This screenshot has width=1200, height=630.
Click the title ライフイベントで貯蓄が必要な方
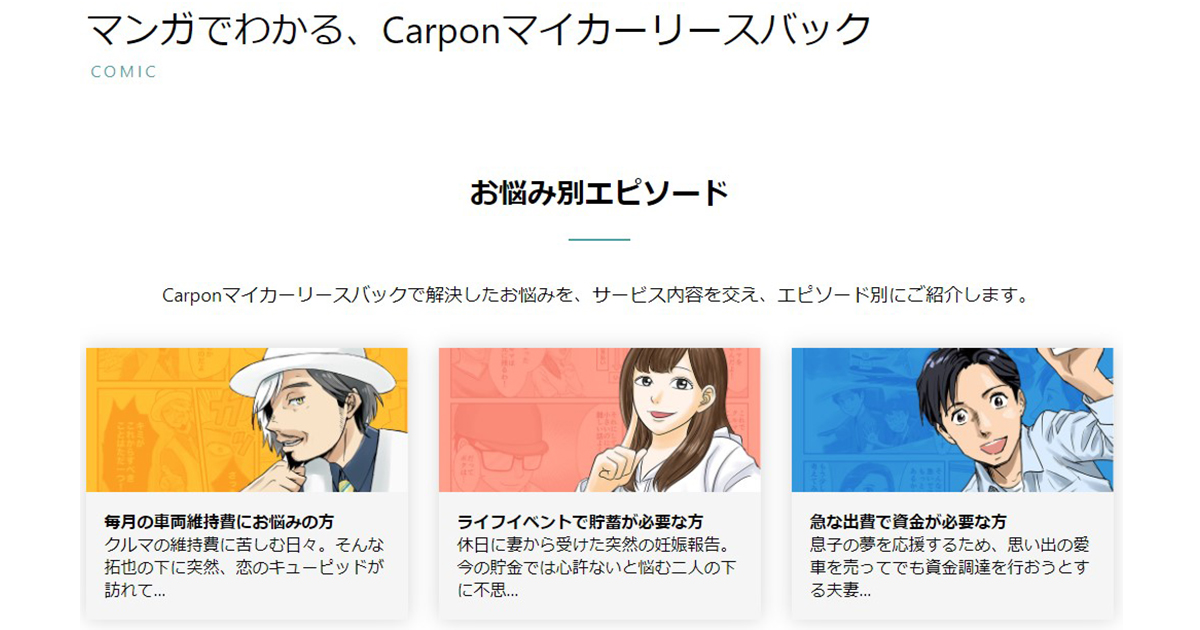(x=580, y=522)
